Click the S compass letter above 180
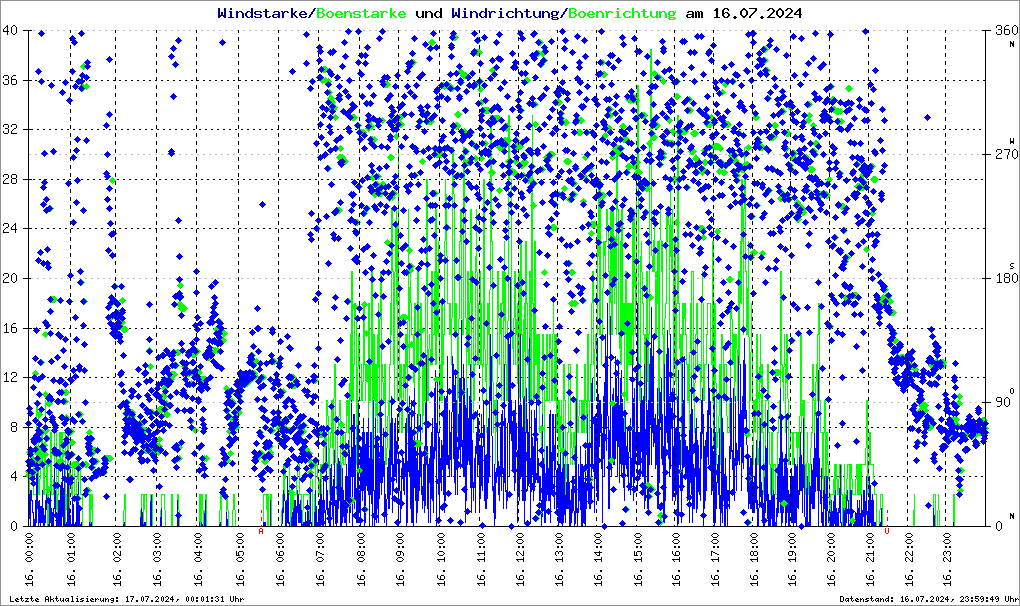 1012,265
